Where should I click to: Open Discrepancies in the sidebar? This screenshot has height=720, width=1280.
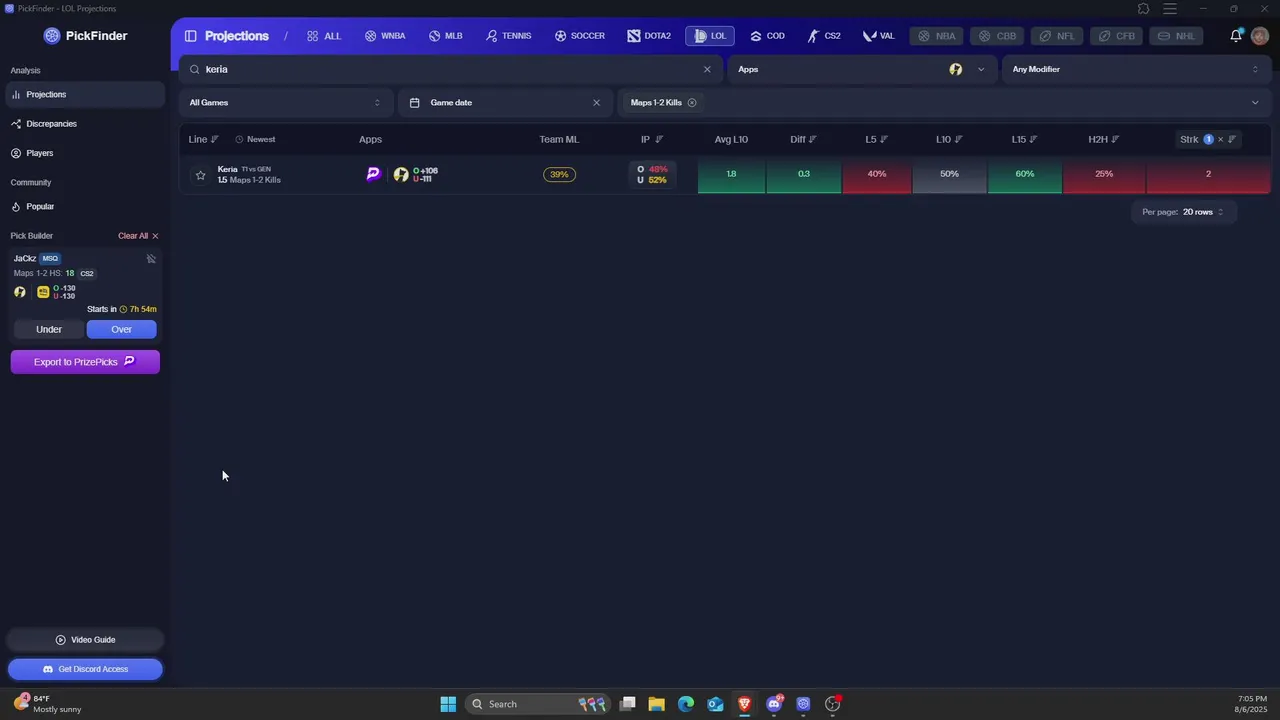click(x=85, y=124)
